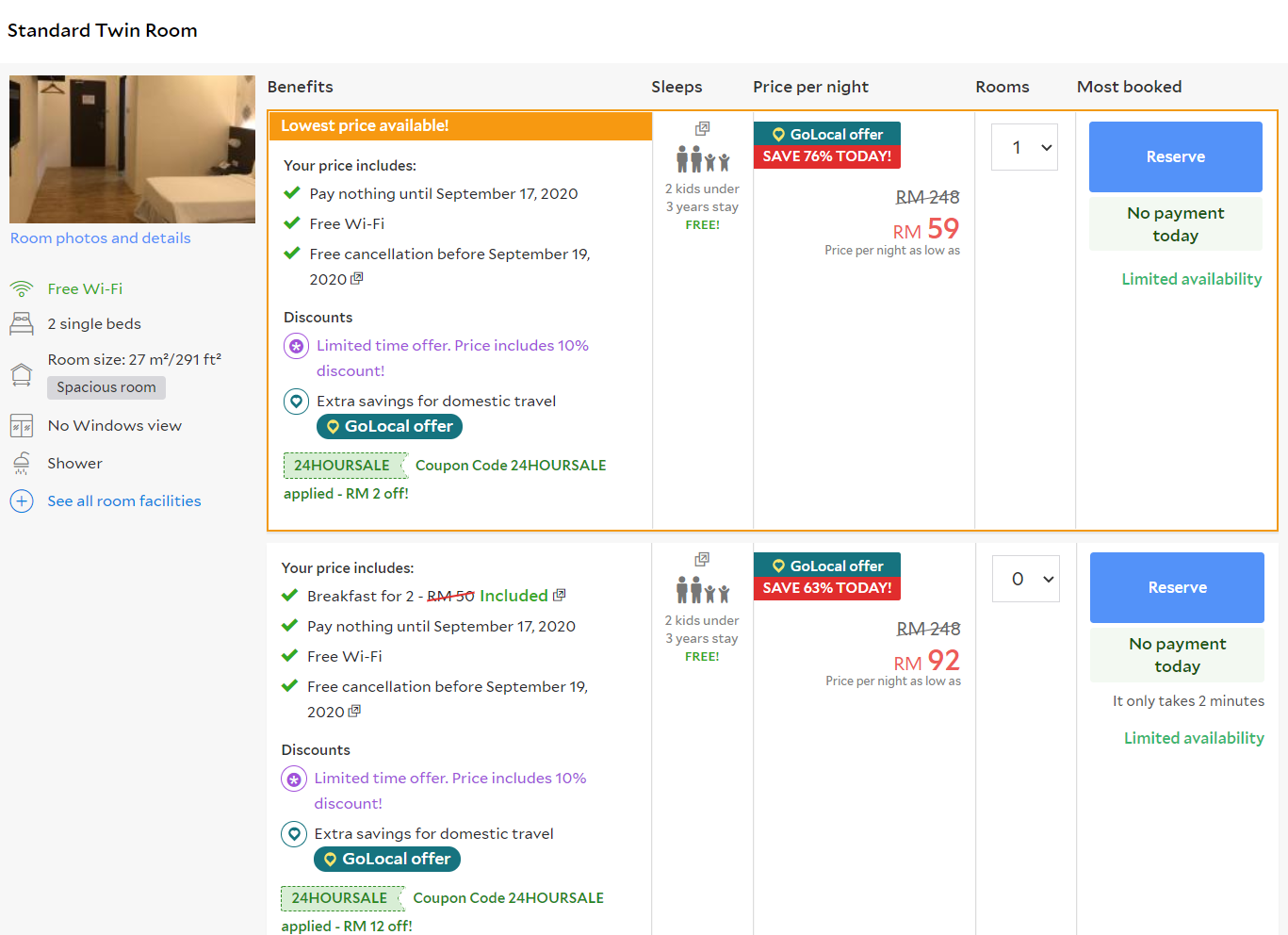
Task: Open the rooms dropdown showing 1
Action: click(x=1024, y=147)
